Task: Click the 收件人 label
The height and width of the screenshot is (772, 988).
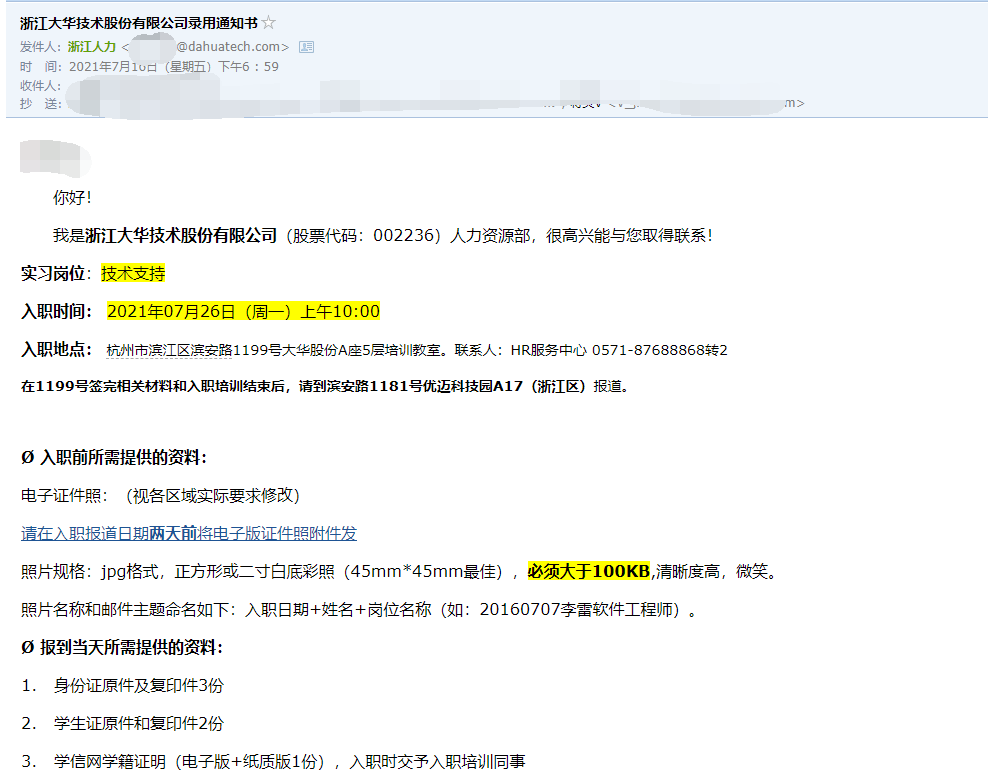Action: (x=40, y=86)
